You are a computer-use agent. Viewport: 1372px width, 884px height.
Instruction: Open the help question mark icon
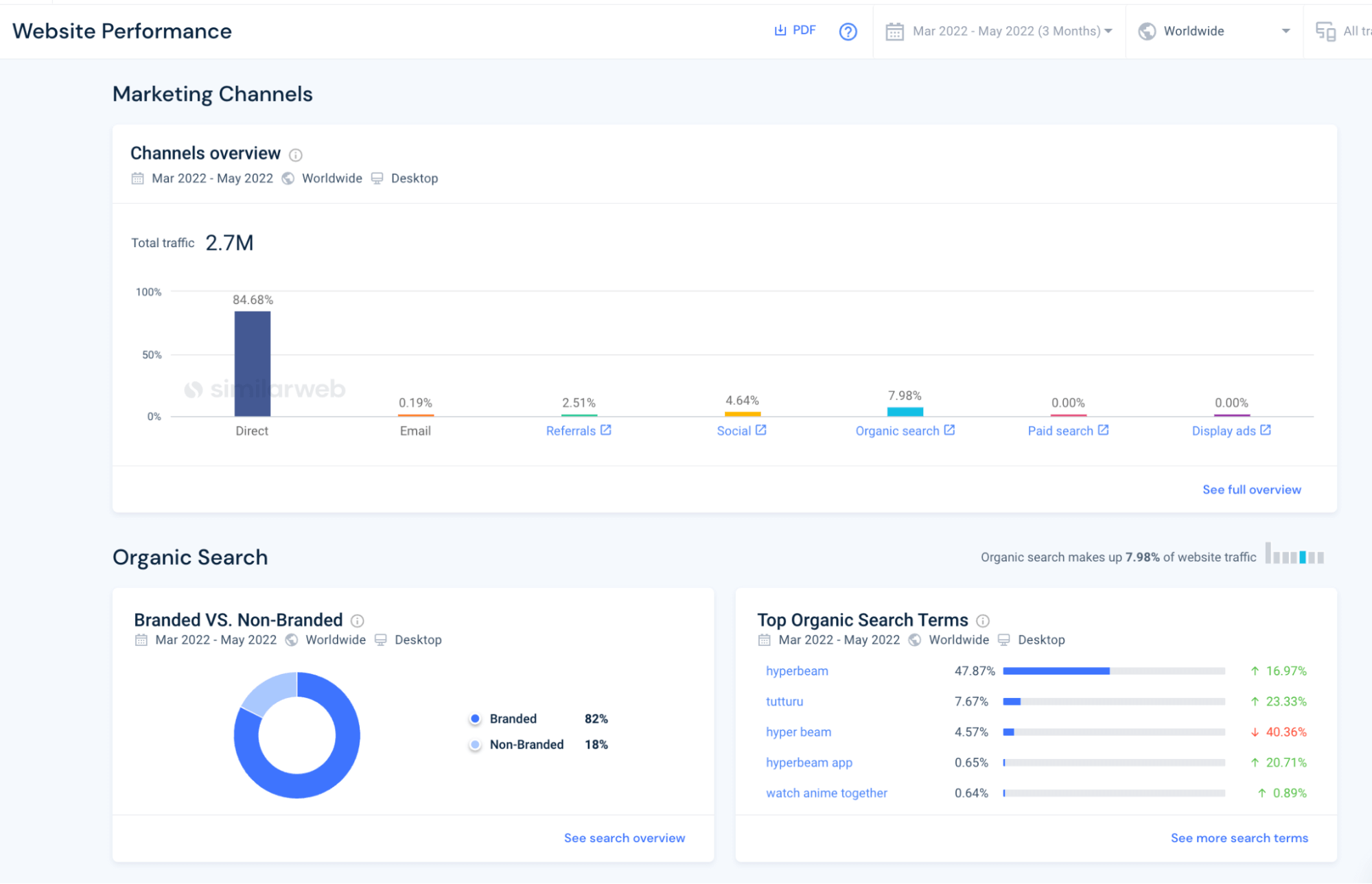point(848,32)
